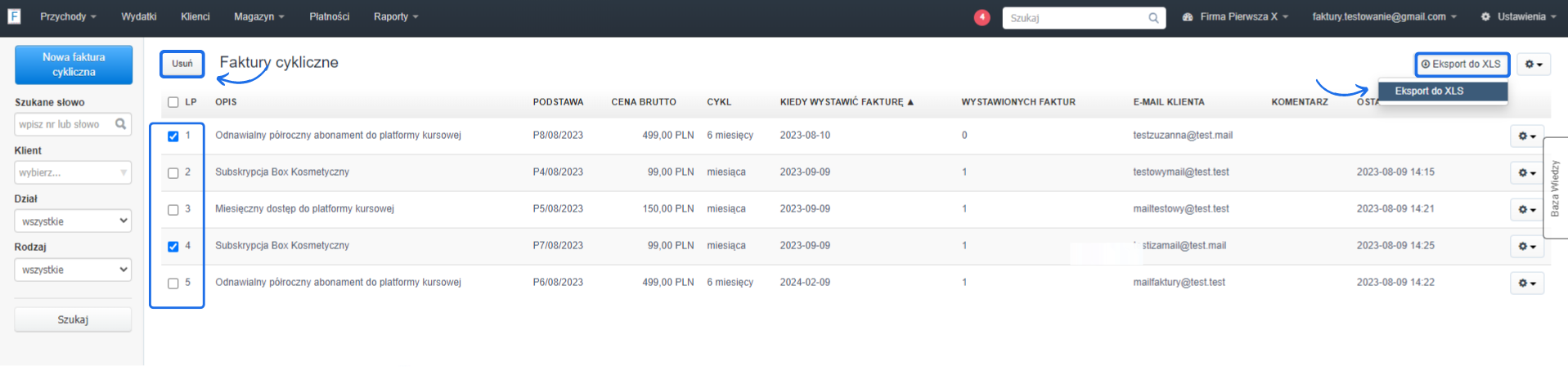This screenshot has width=1568, height=384.
Task: Click email testowymail@test.test
Action: pos(1181,172)
